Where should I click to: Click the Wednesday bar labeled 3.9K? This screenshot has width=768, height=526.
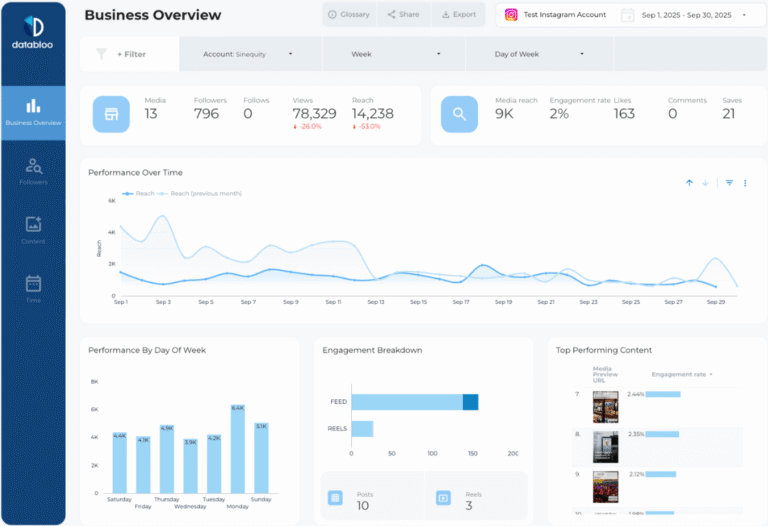191,466
